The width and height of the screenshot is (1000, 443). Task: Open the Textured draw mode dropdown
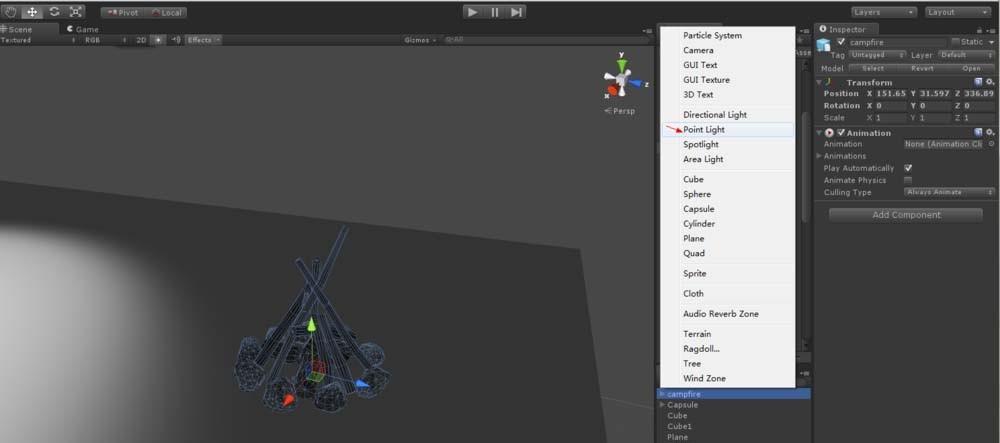point(38,40)
